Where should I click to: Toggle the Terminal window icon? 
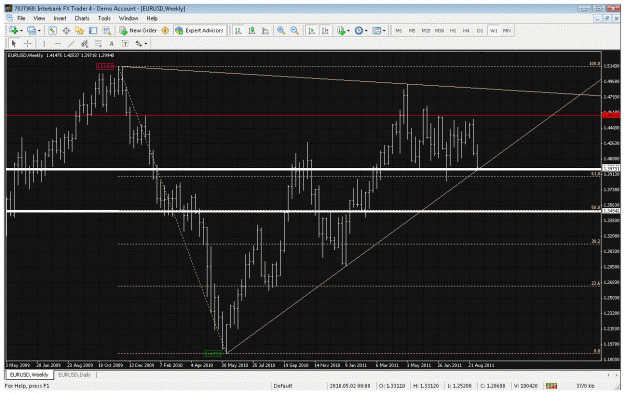click(x=93, y=31)
